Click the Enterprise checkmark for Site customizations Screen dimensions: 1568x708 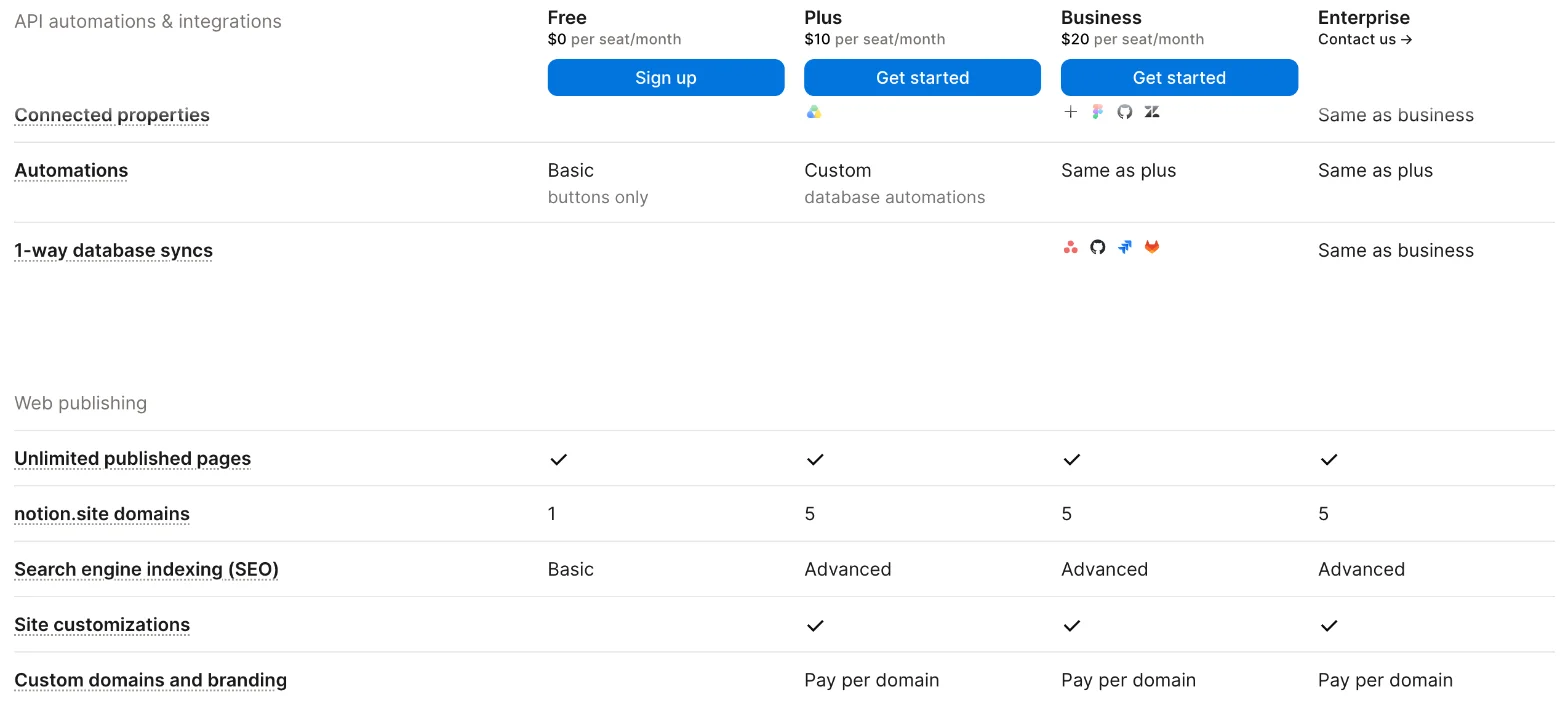[1329, 625]
